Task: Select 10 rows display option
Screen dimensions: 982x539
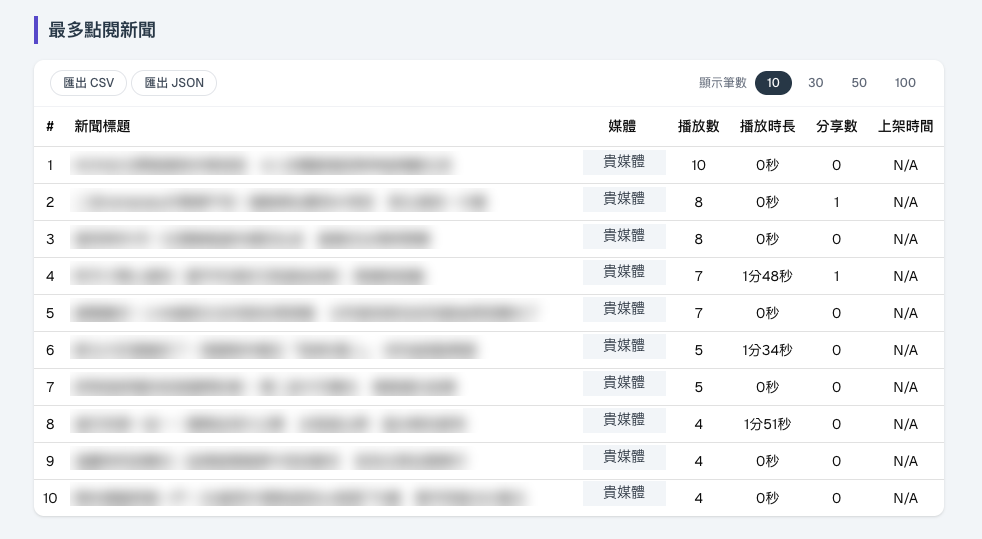Action: (773, 83)
